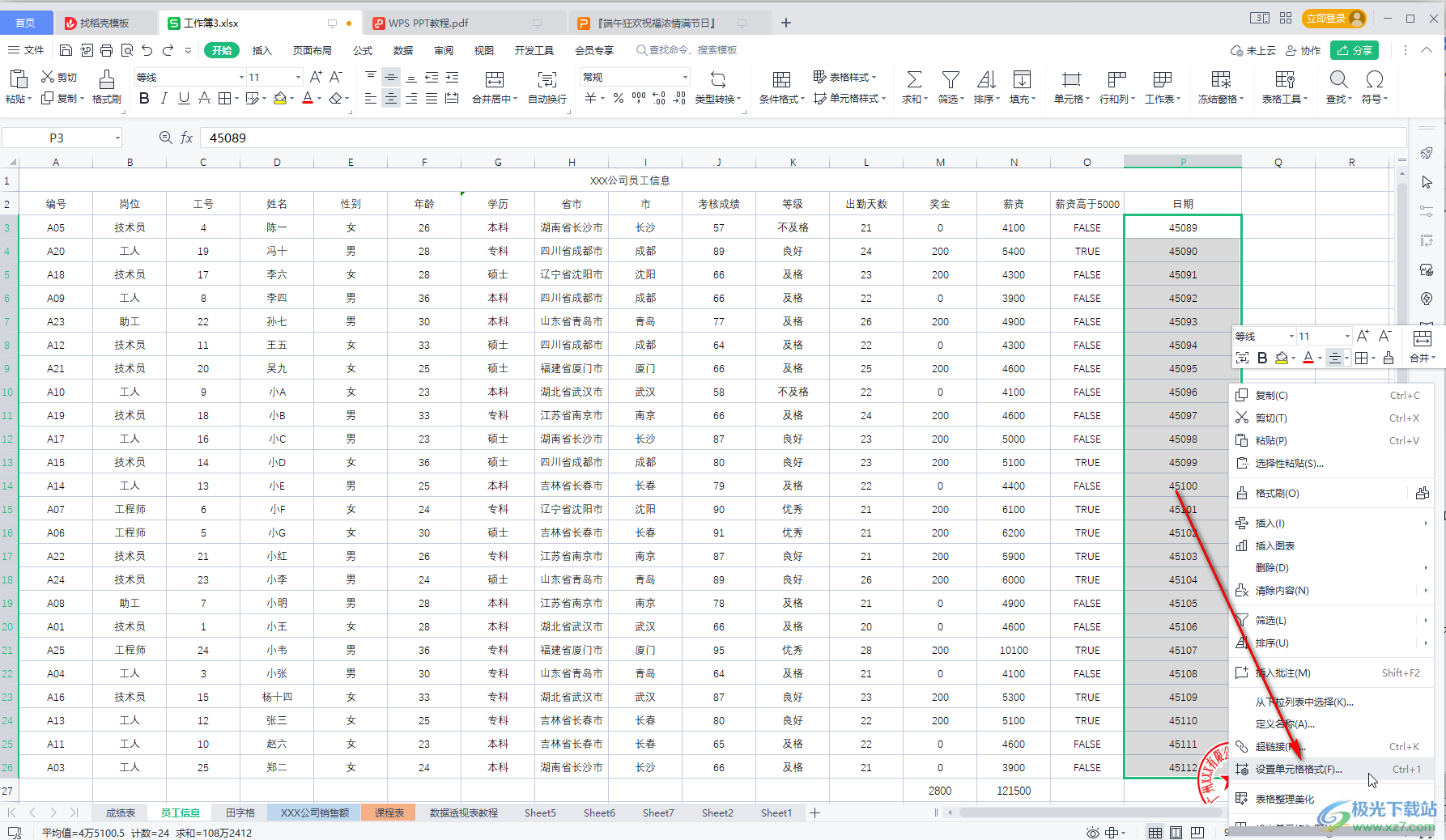Click the Rows and Columns (行和列) icon
Screen dimensions: 1446x840
[1116, 79]
